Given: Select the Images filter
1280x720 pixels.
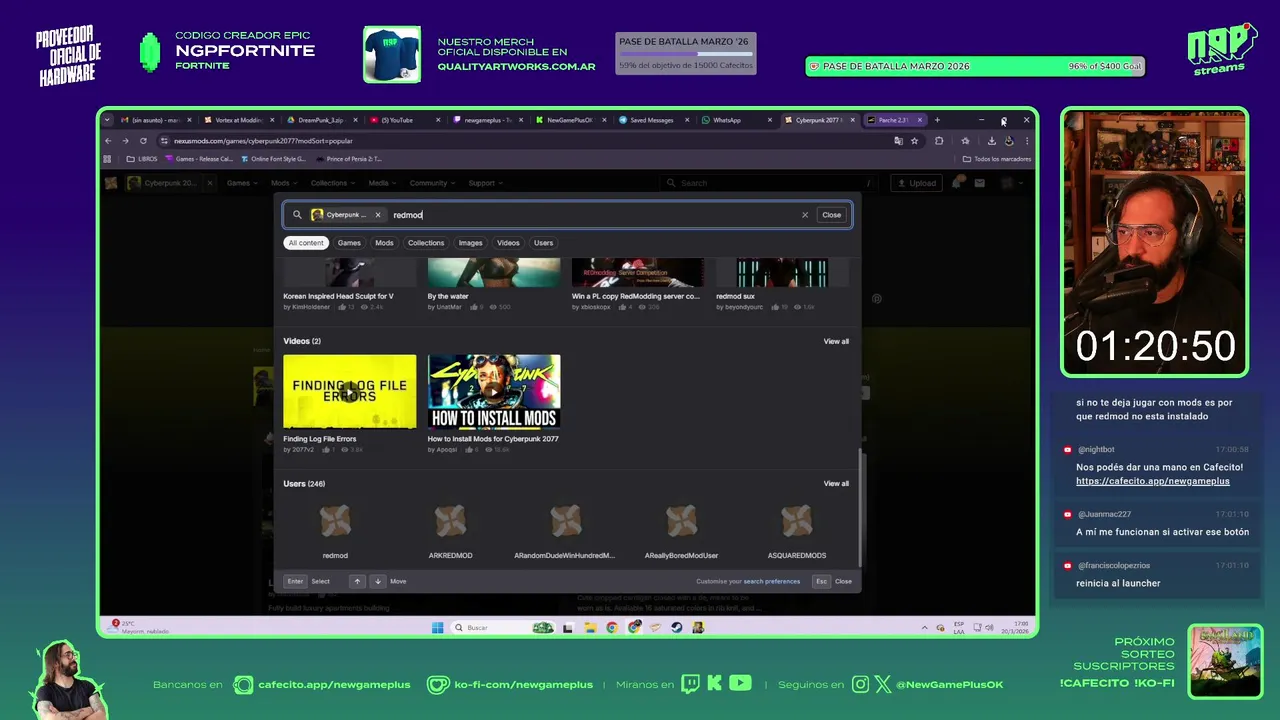Looking at the screenshot, I should coord(470,243).
